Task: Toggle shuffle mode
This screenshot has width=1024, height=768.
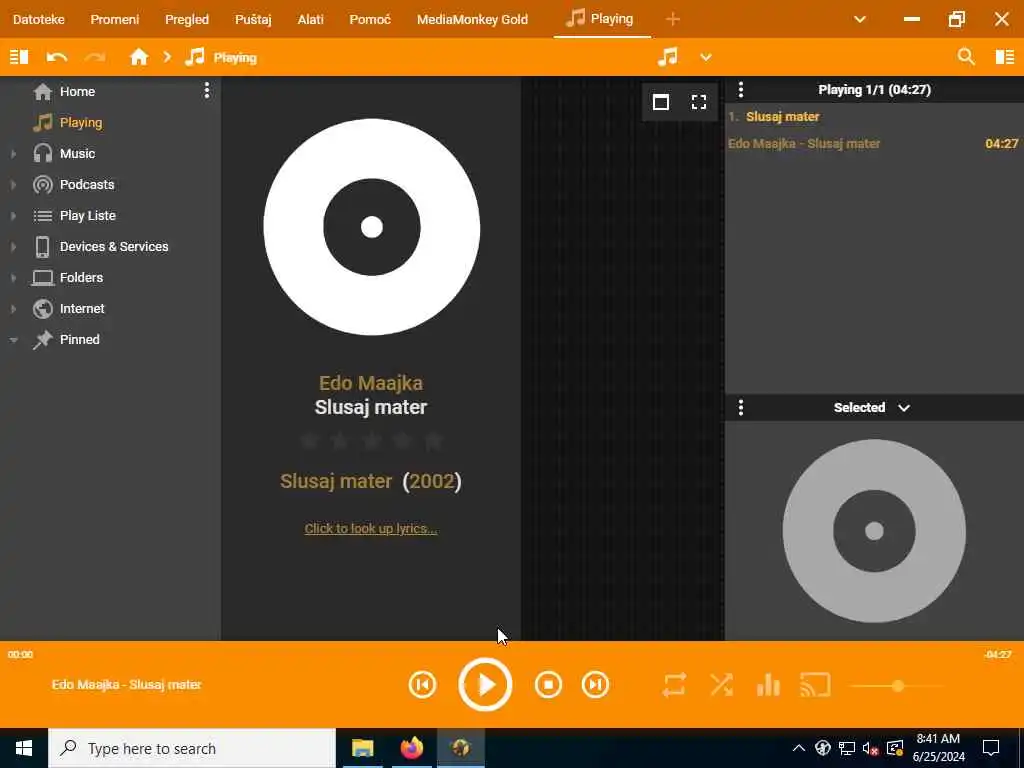Action: coord(721,685)
